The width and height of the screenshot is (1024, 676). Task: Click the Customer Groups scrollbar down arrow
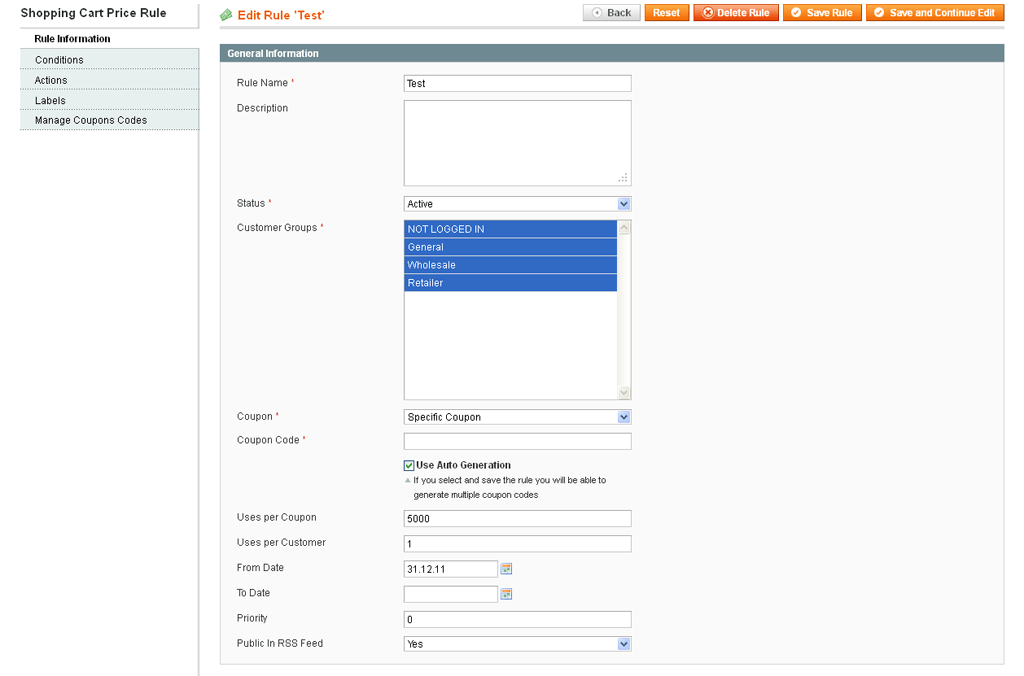(x=624, y=393)
